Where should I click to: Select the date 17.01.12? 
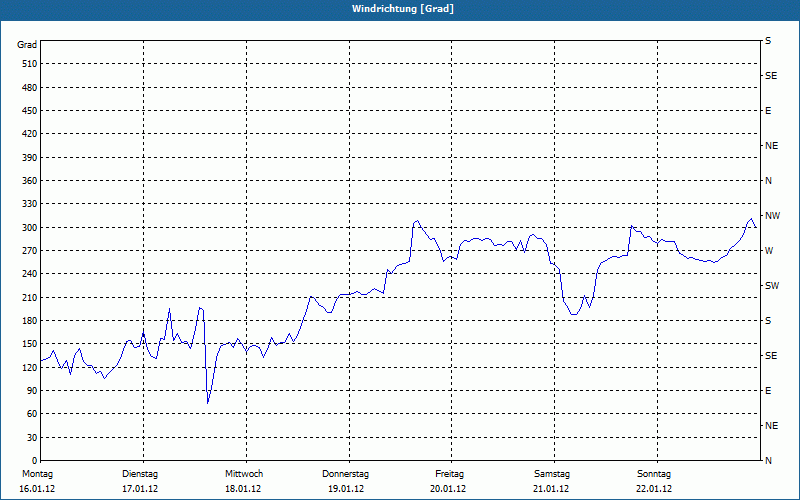(x=140, y=489)
